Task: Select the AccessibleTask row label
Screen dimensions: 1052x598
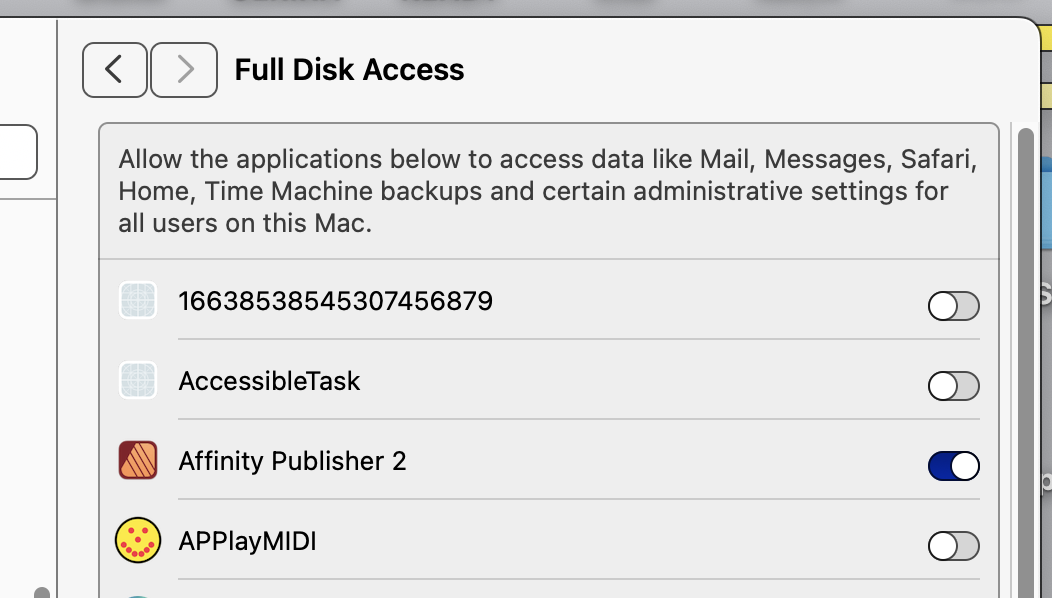Action: pos(269,381)
